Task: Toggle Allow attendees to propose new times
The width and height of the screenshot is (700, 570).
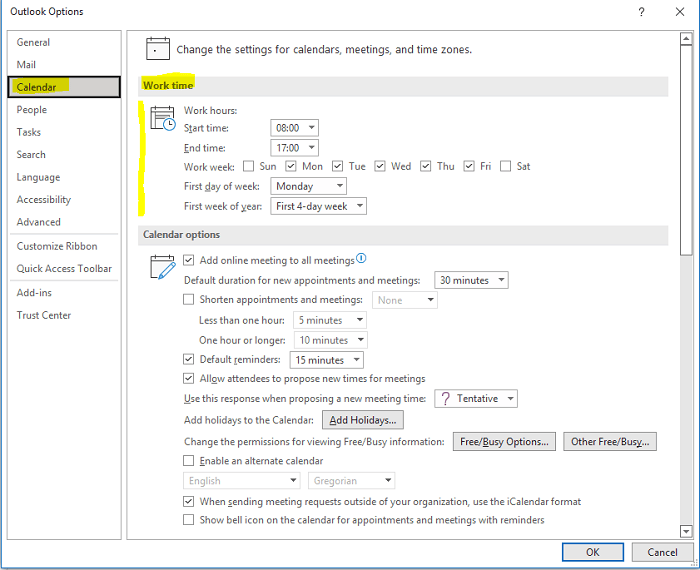Action: [x=189, y=379]
